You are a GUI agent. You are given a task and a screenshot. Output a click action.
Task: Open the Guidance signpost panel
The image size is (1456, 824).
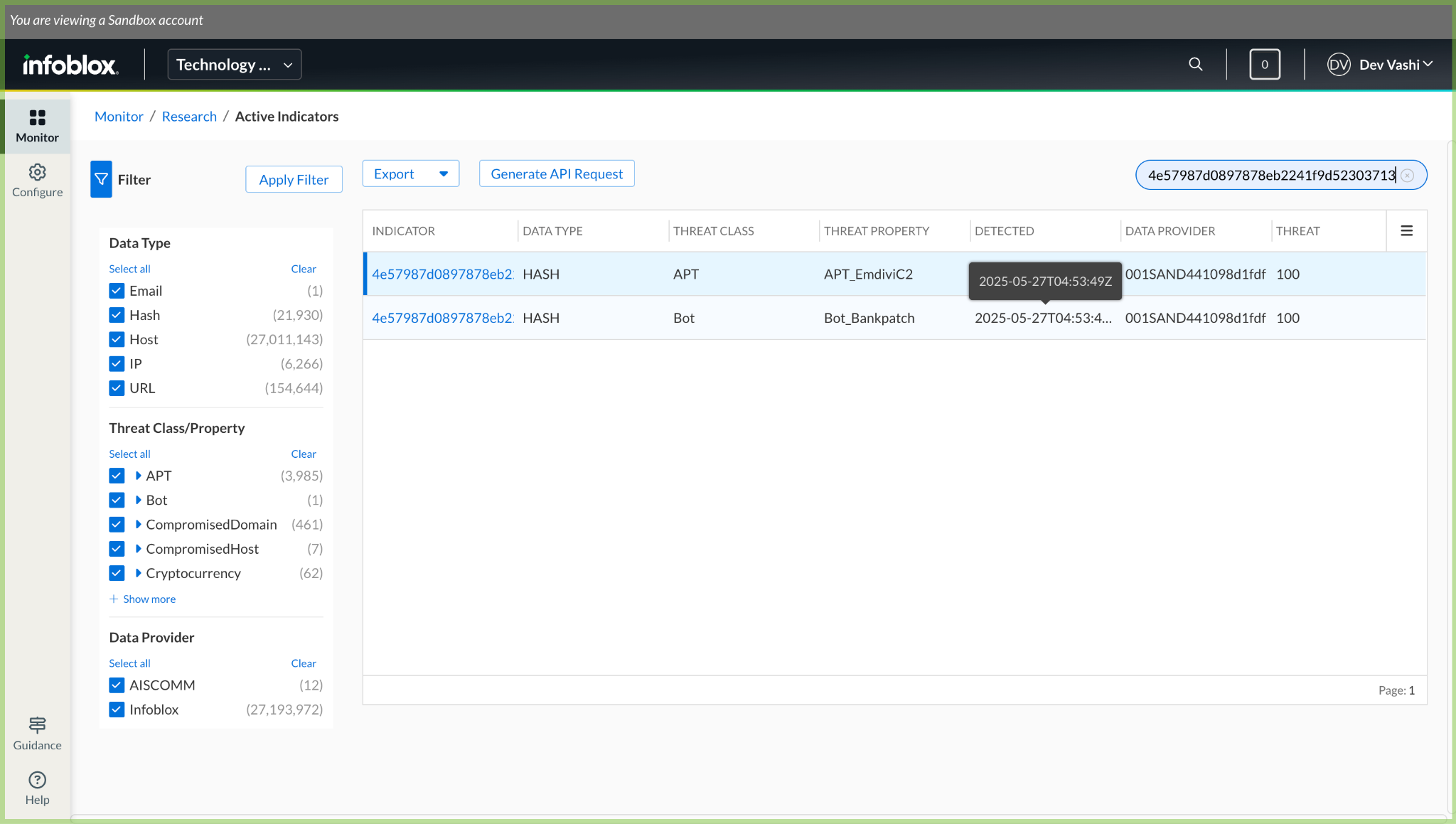(37, 734)
